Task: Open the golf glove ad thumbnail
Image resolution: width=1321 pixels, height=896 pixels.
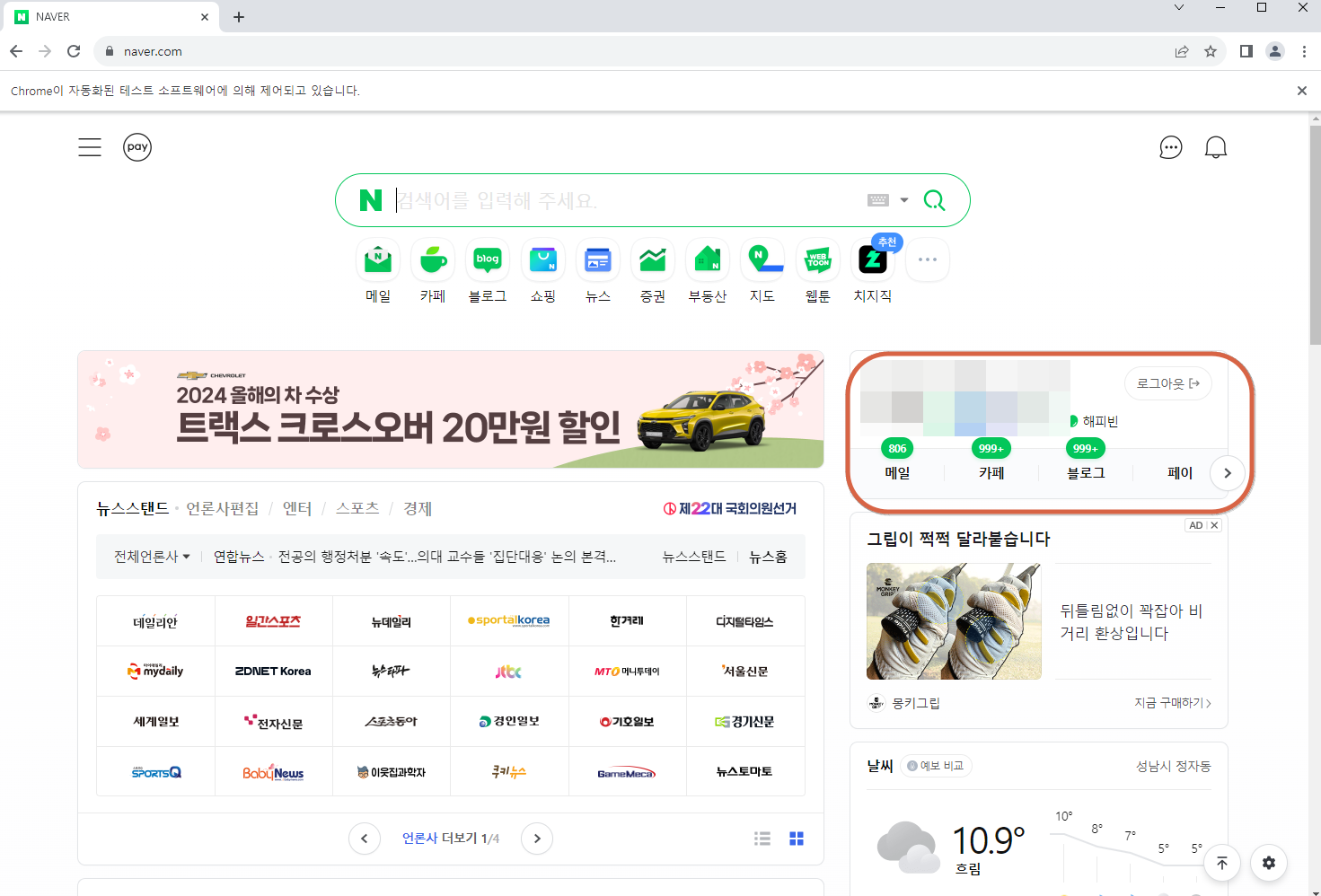Action: 954,621
